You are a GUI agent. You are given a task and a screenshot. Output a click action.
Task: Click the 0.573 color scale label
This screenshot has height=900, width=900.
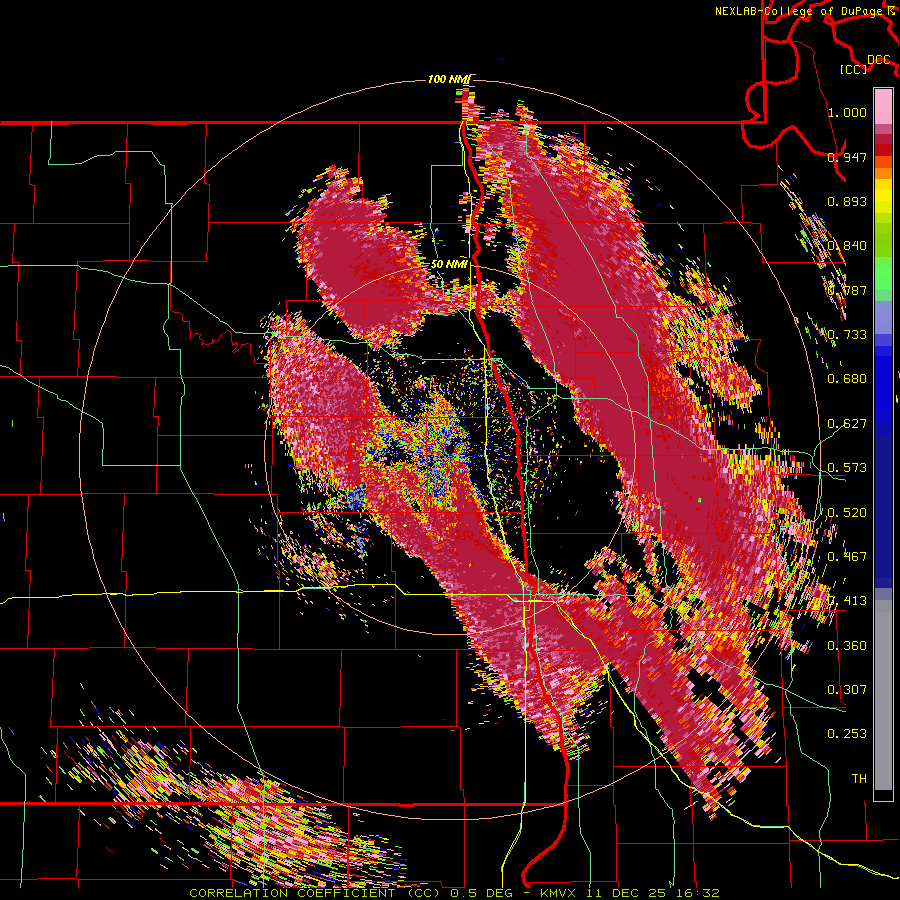tap(847, 468)
